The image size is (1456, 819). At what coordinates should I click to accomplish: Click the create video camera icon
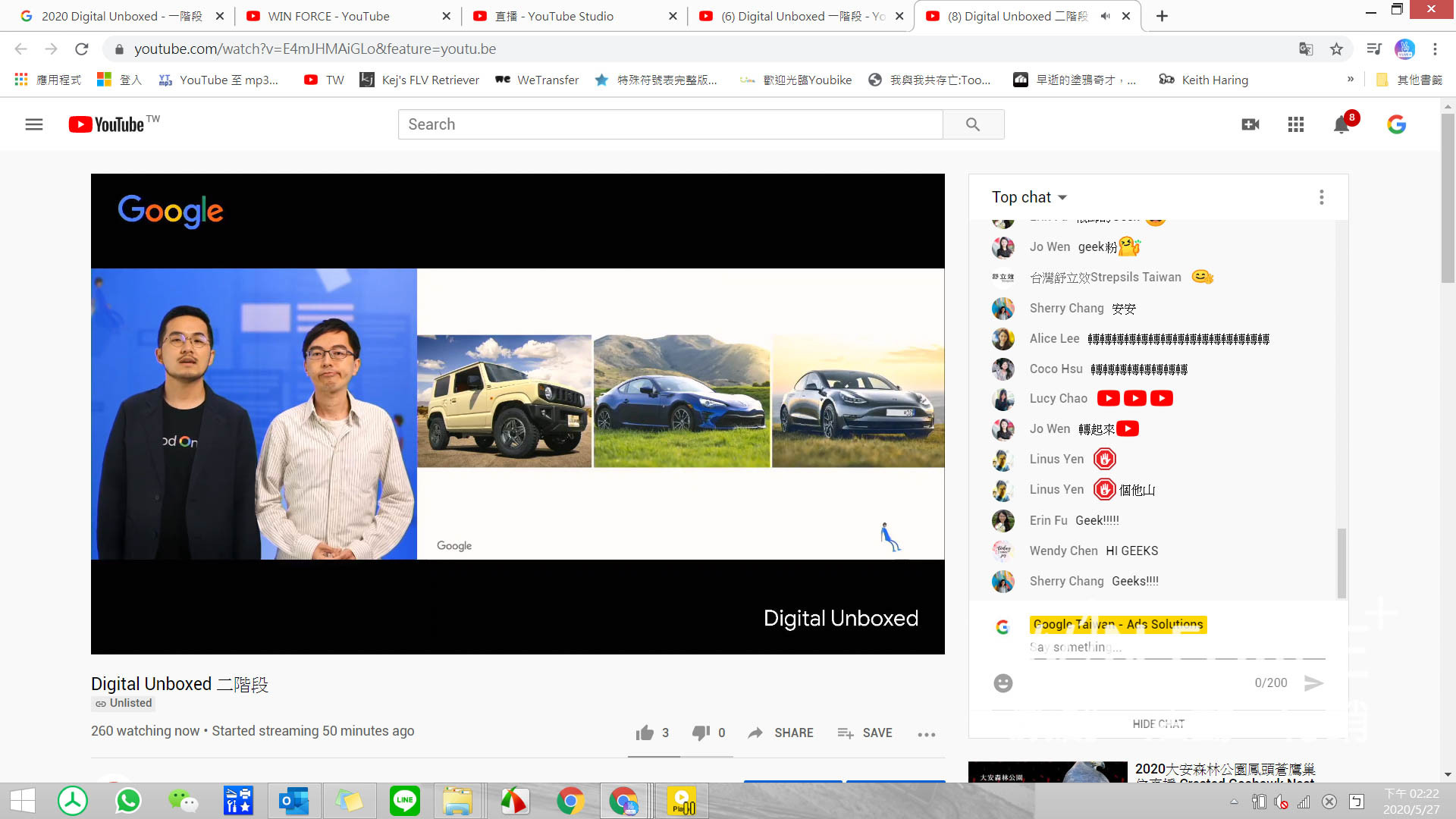pyautogui.click(x=1250, y=124)
